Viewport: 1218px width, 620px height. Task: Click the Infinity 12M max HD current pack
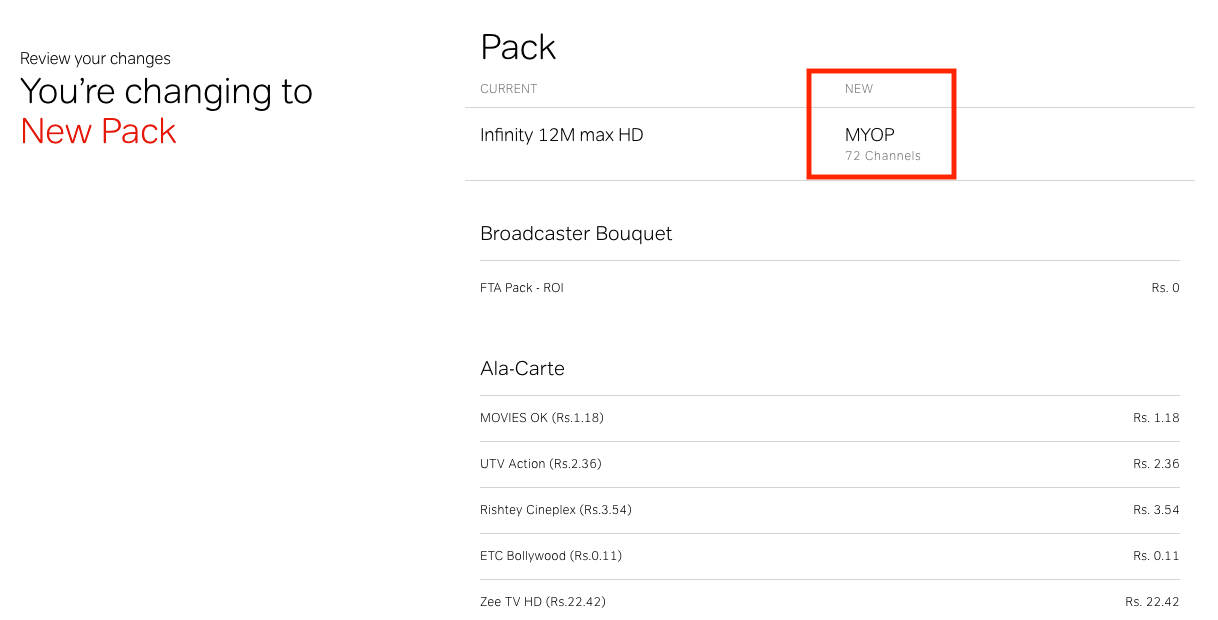point(562,135)
